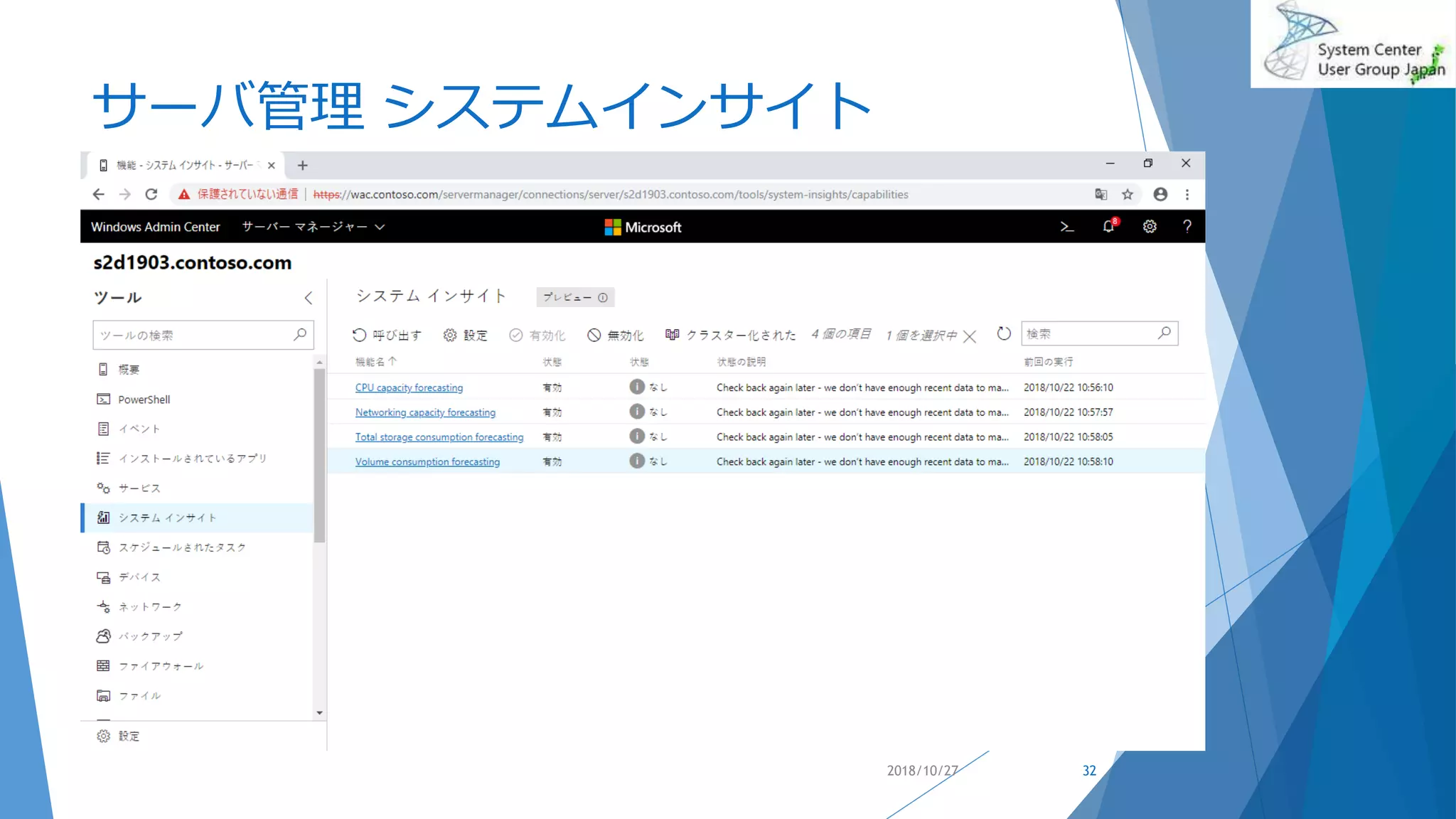Click info status icon on CPU capacity row
The image size is (1456, 819).
[637, 387]
